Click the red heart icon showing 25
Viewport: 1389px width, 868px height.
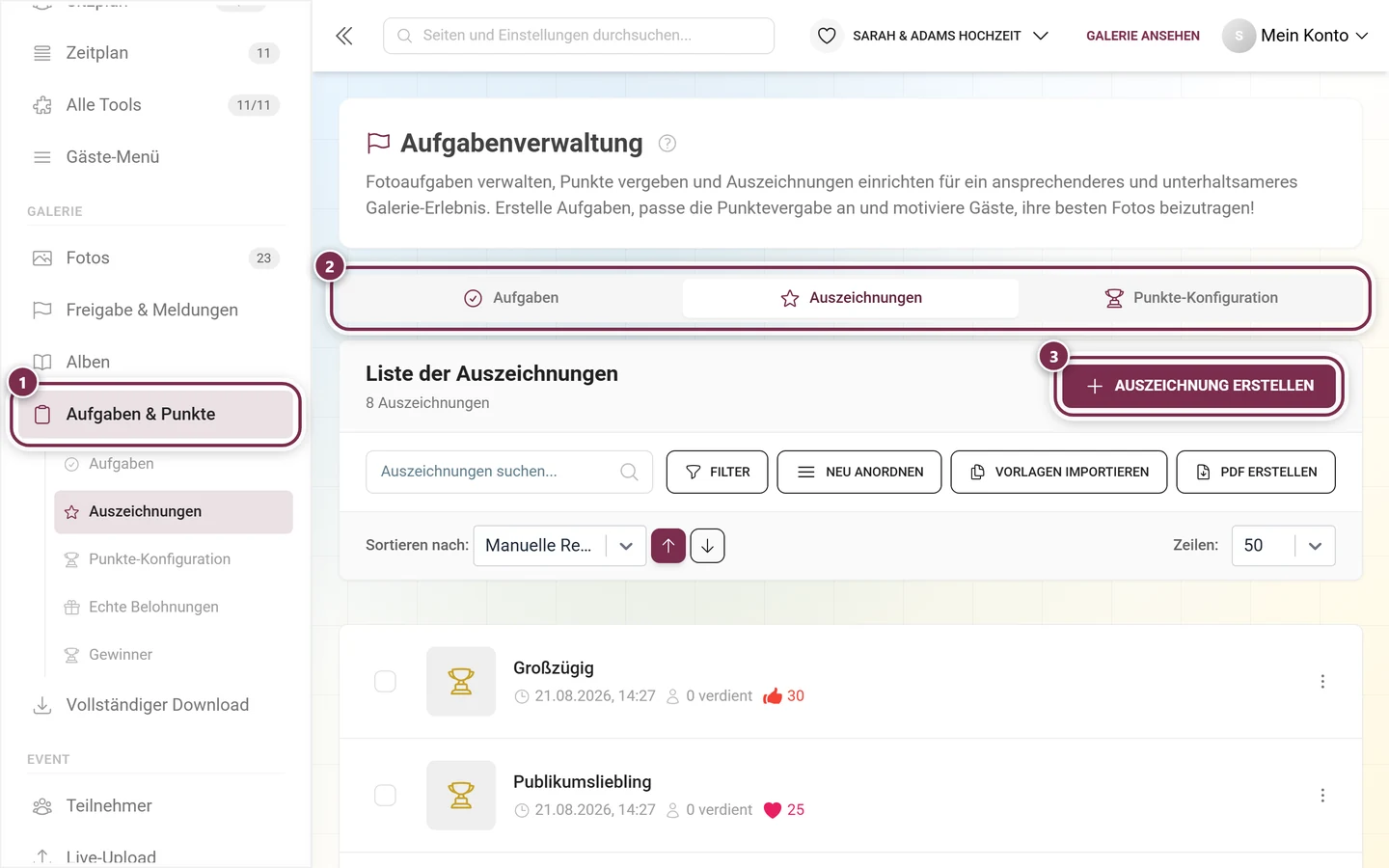click(773, 810)
